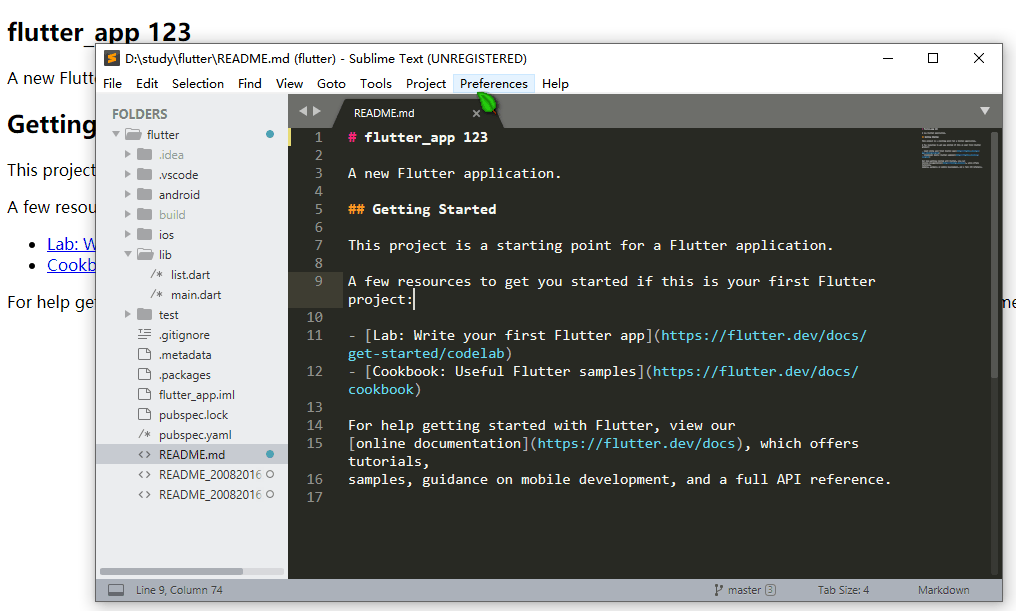The image size is (1016, 611).
Task: Click the flutter_app.iml file icon
Action: [x=144, y=395]
